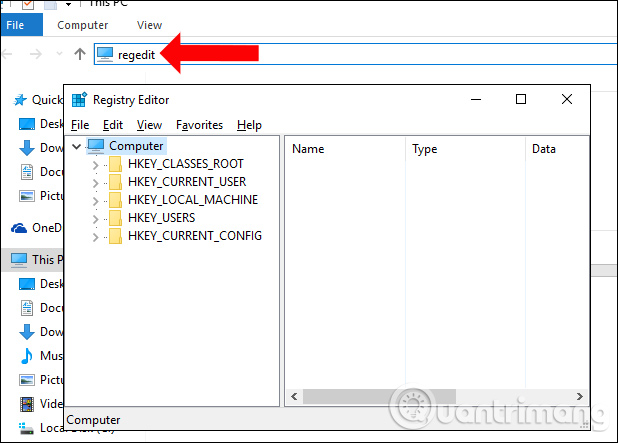Click the Quick Access Toolbar dropdown arrow
Screen dimensions: 618x443
pos(69,4)
